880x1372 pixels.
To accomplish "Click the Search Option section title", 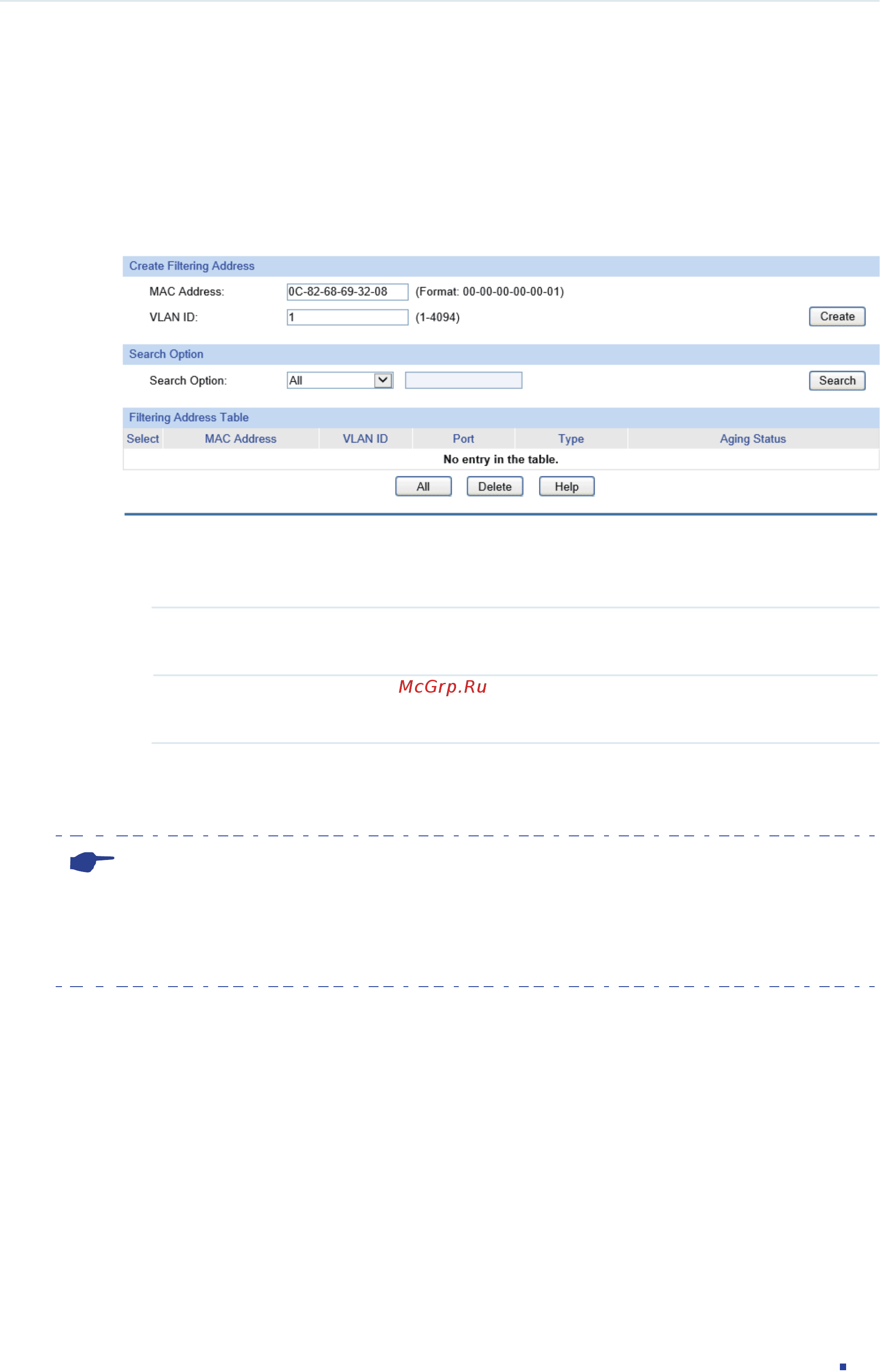I will click(x=166, y=354).
